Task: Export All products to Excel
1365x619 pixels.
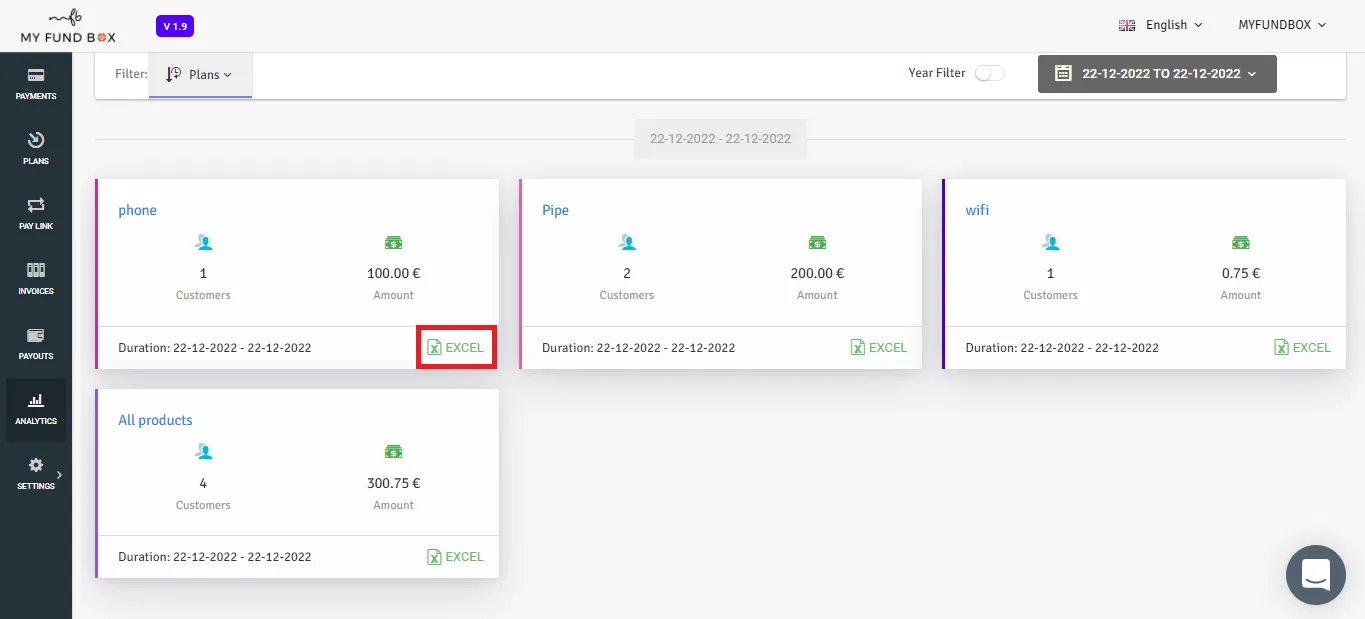Action: click(x=456, y=557)
